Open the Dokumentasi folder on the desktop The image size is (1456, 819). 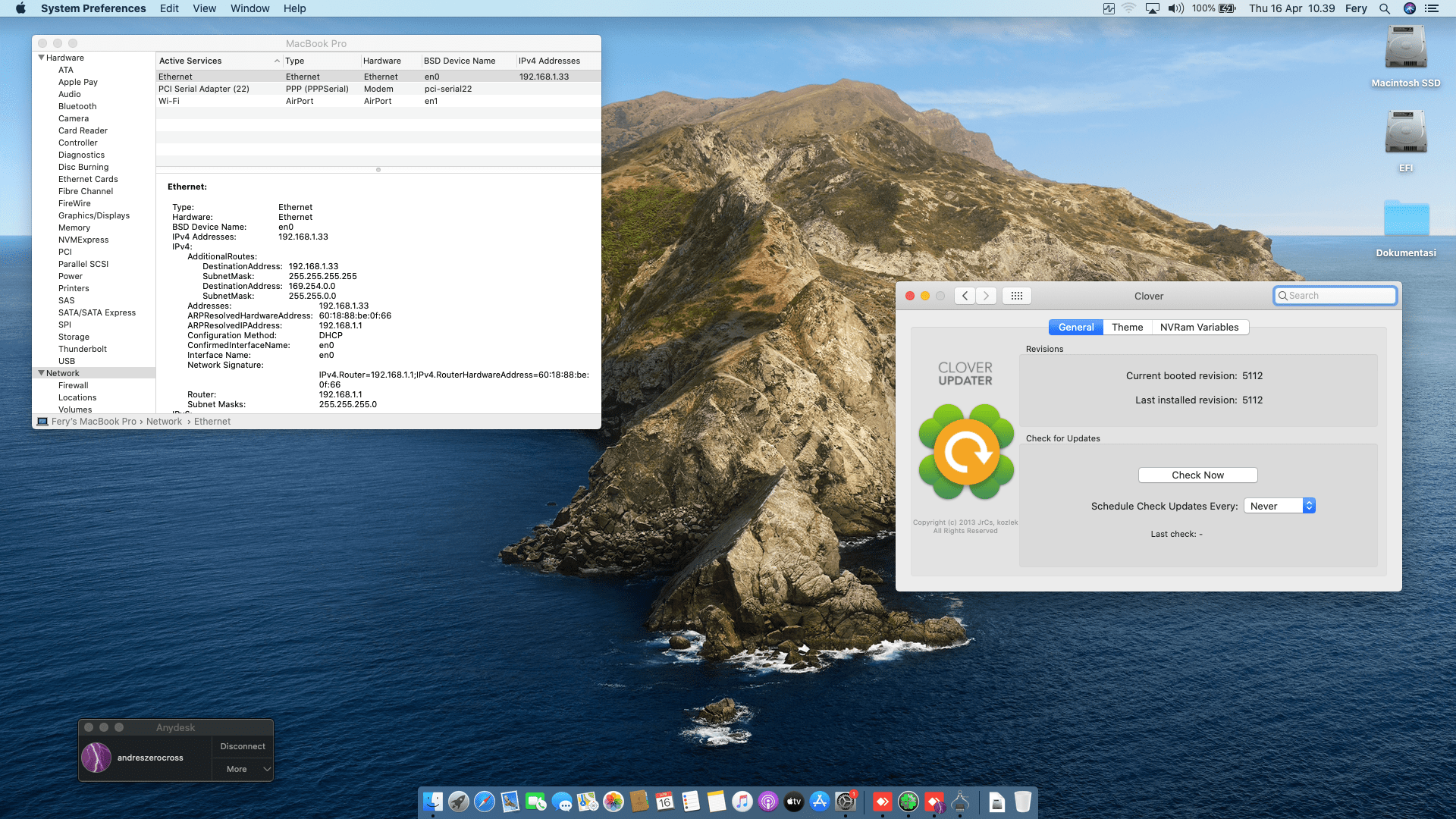(x=1405, y=220)
